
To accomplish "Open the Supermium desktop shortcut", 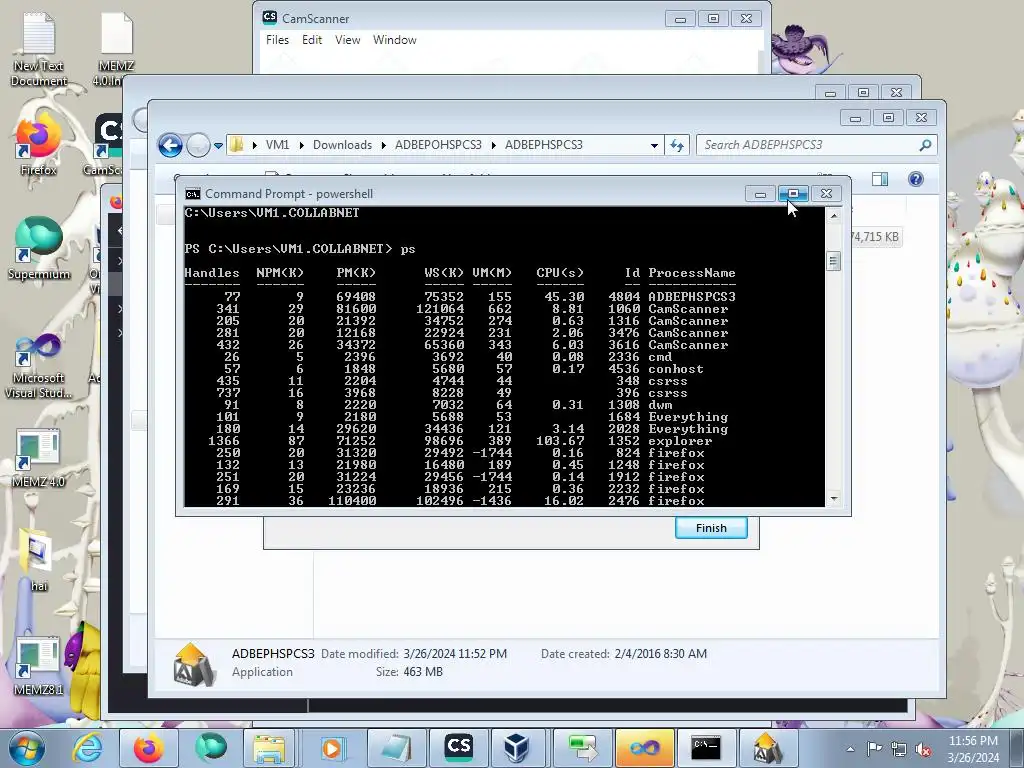I will pyautogui.click(x=39, y=248).
